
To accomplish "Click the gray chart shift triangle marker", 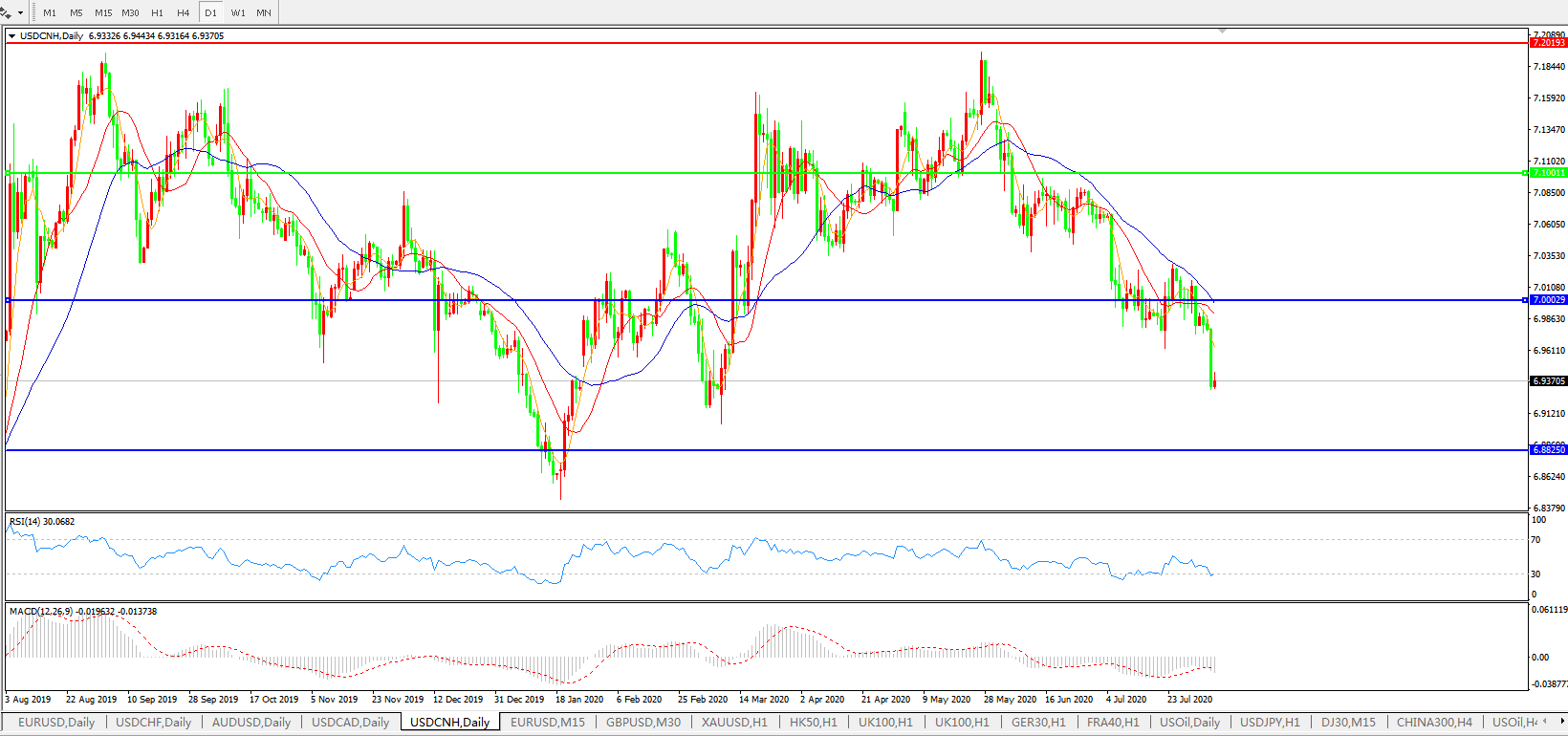I will pos(1222,32).
